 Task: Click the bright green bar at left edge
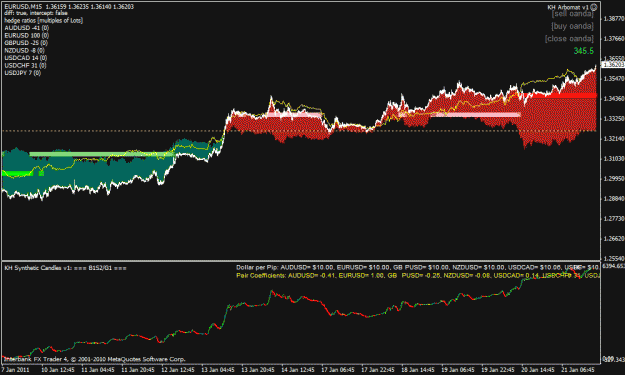pyautogui.click(x=18, y=173)
